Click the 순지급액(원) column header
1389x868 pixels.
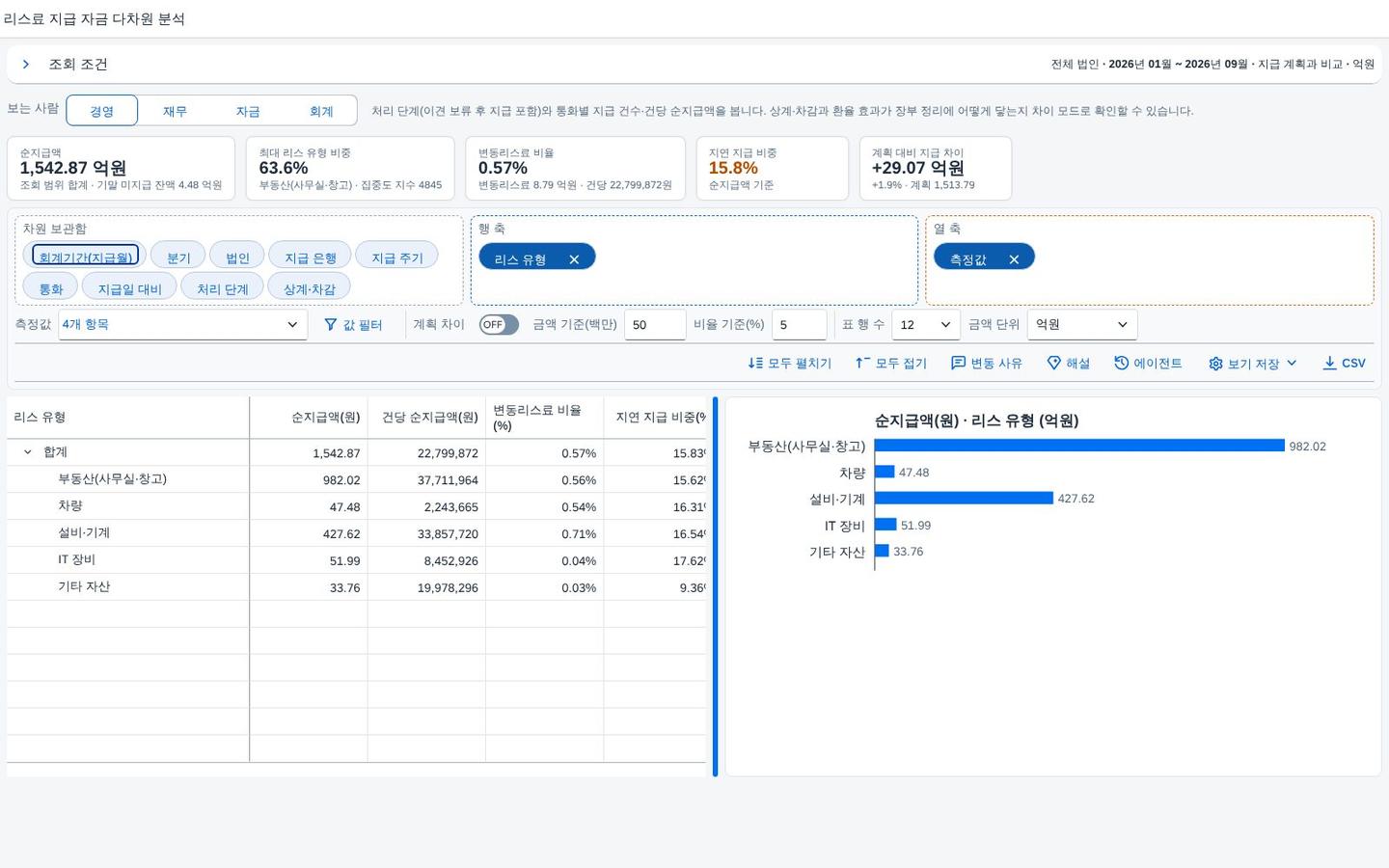(x=309, y=418)
